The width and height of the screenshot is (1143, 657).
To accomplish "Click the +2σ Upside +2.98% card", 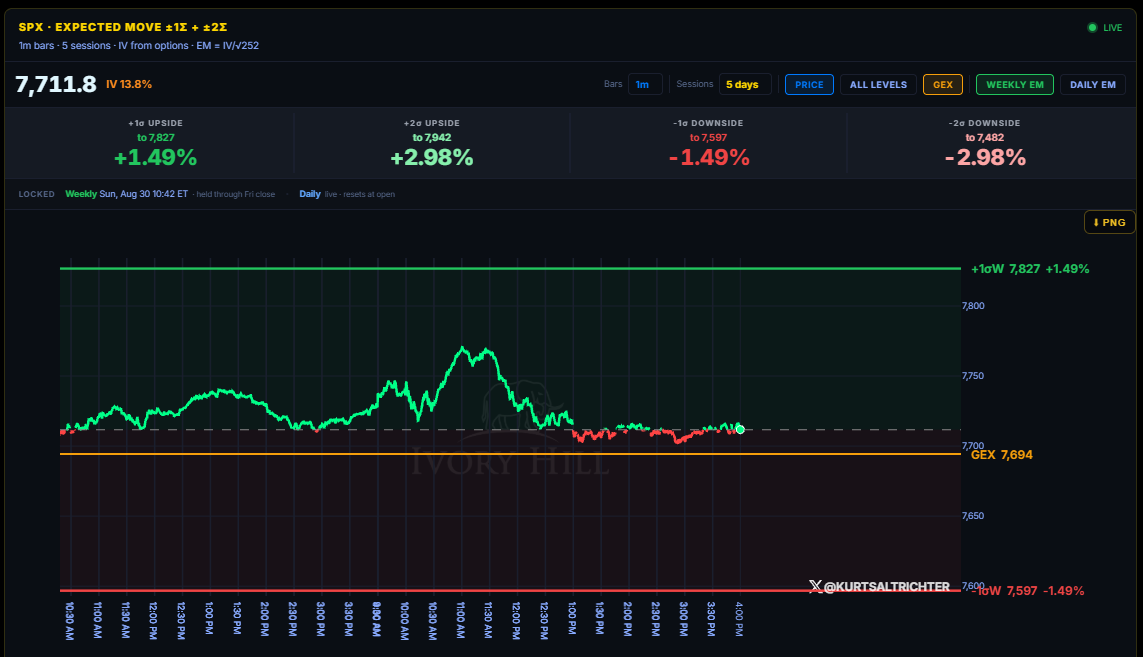I will click(x=432, y=144).
